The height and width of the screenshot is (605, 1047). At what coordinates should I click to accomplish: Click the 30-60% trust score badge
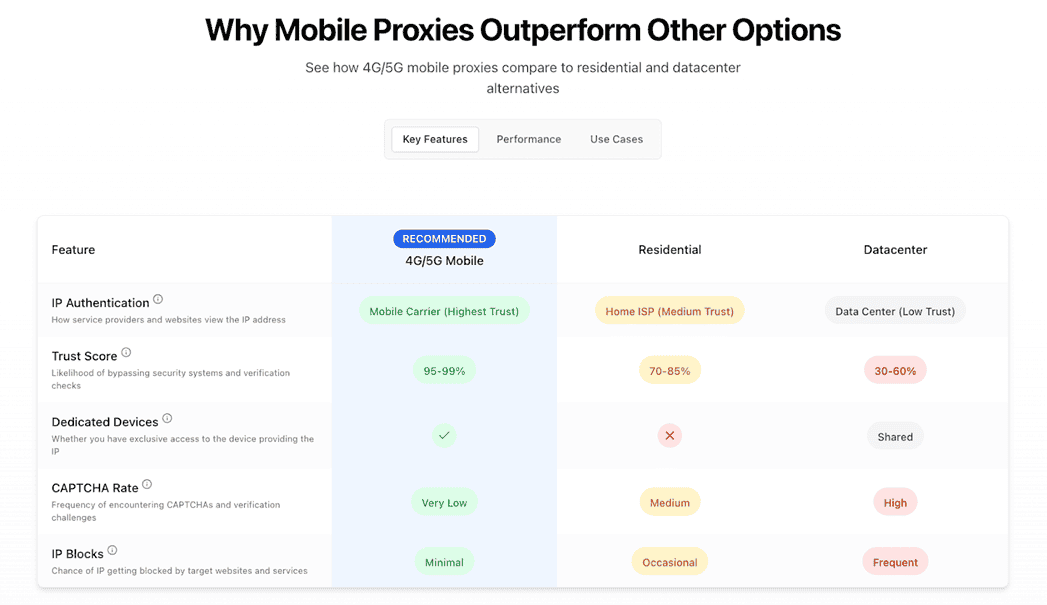click(x=895, y=371)
